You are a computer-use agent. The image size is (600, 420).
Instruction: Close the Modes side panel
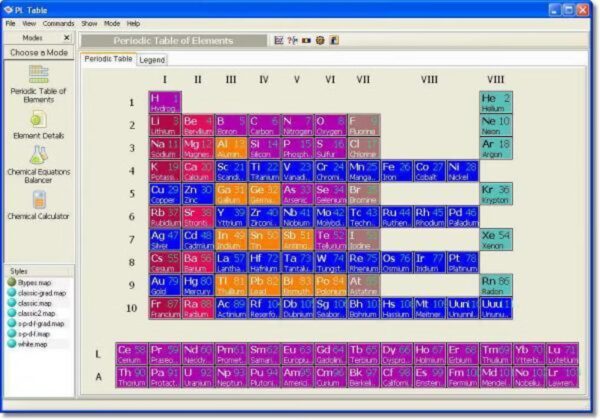coord(70,38)
